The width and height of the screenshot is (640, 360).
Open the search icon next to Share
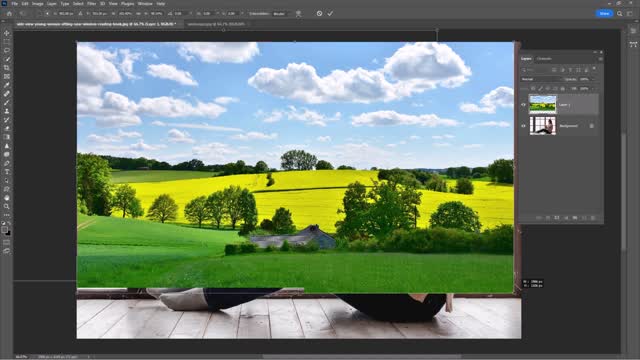(x=620, y=13)
